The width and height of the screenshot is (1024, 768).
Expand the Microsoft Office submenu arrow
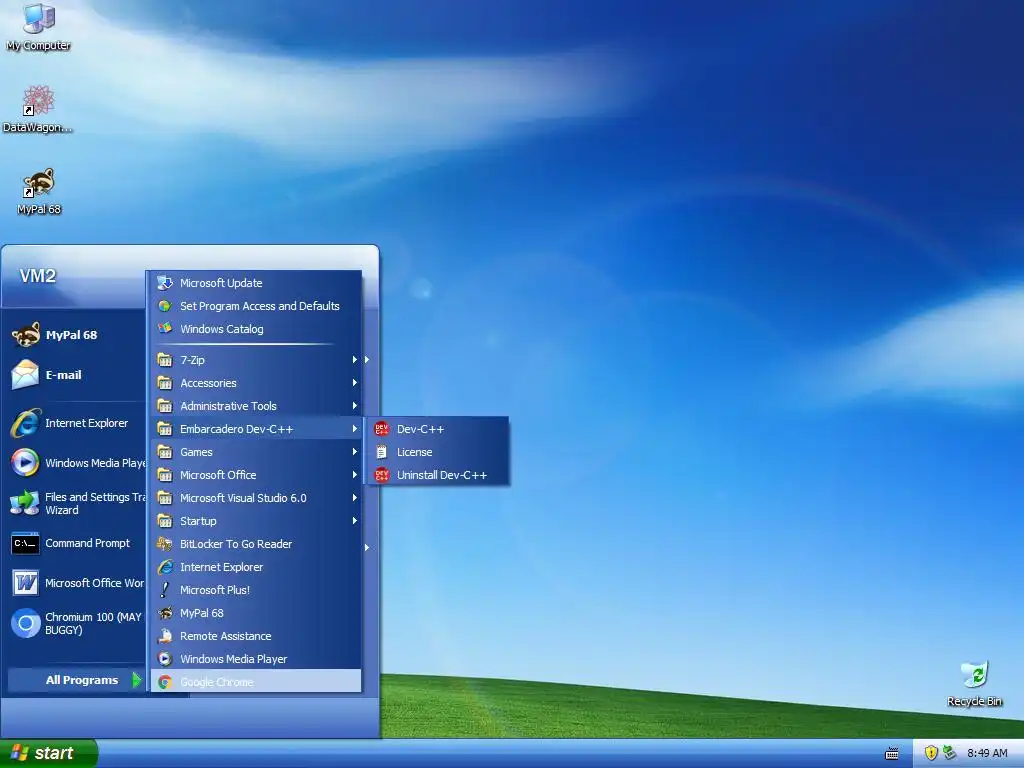pyautogui.click(x=355, y=475)
